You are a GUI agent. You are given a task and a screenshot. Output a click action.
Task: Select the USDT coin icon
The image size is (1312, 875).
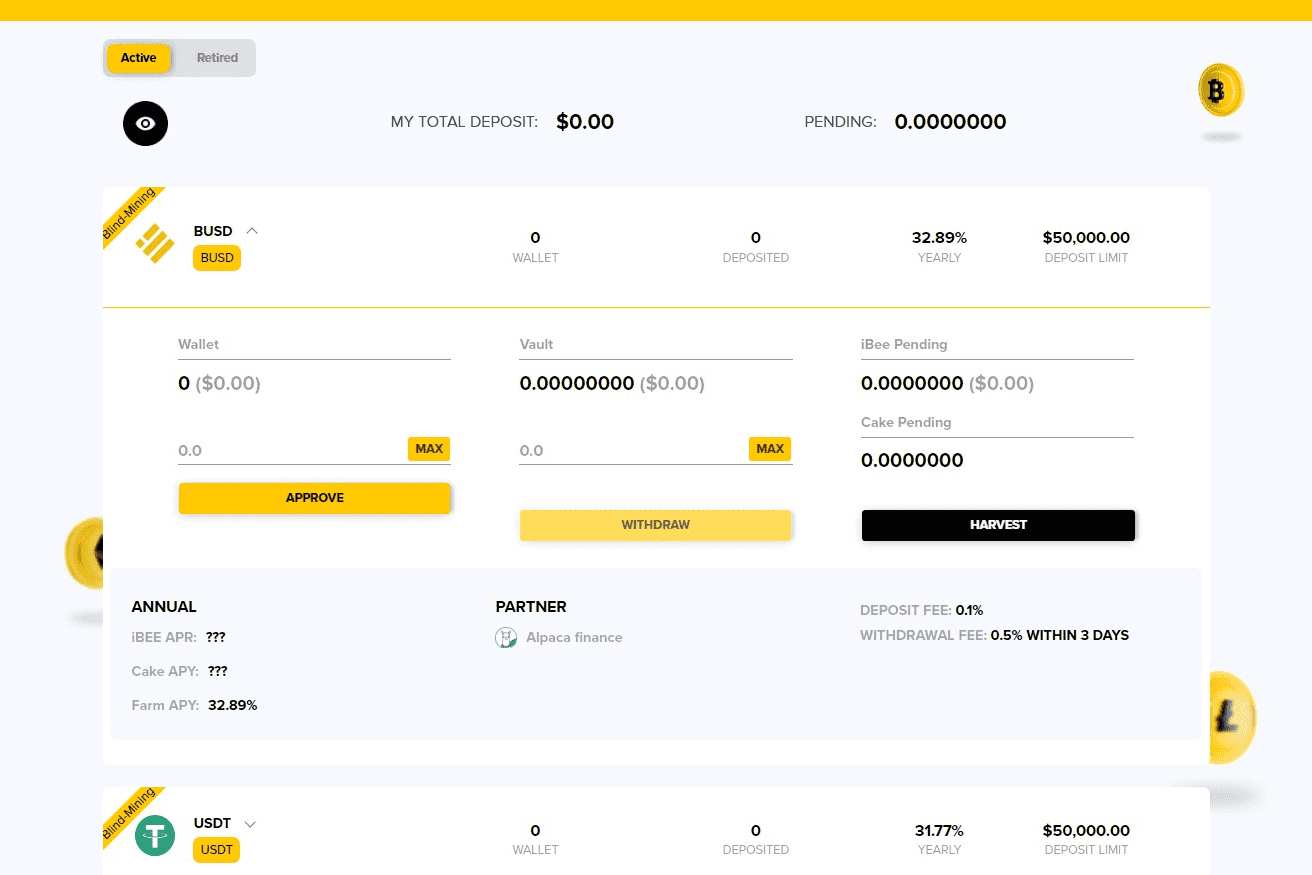coord(155,835)
